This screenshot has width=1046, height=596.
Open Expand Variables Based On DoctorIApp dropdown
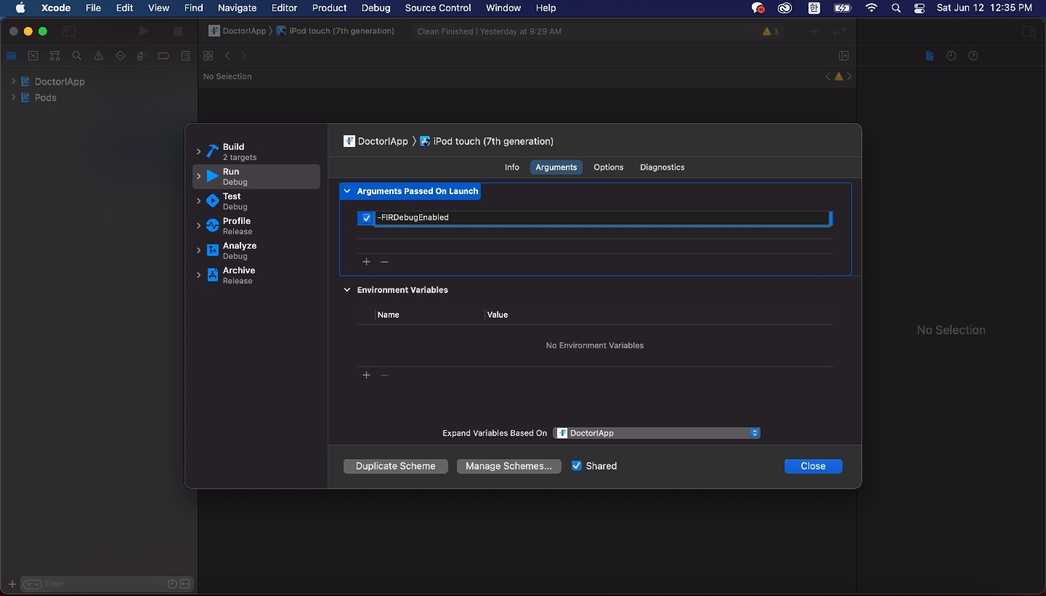coord(657,433)
